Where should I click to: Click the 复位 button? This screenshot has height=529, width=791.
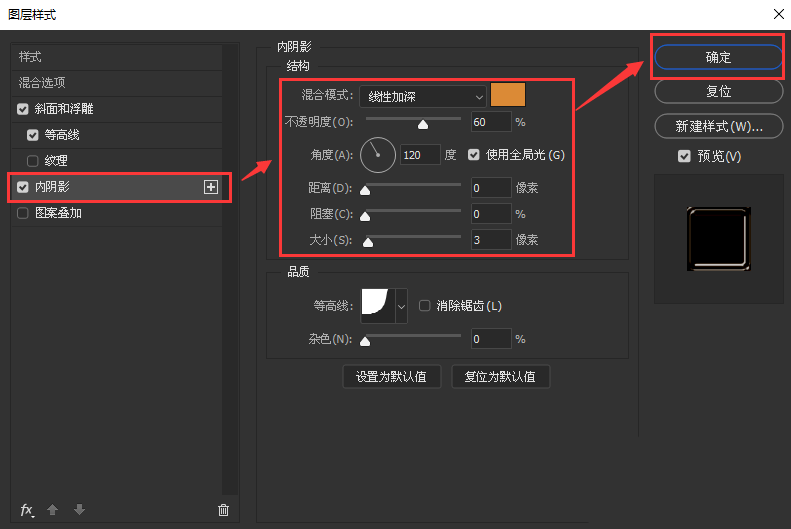718,91
